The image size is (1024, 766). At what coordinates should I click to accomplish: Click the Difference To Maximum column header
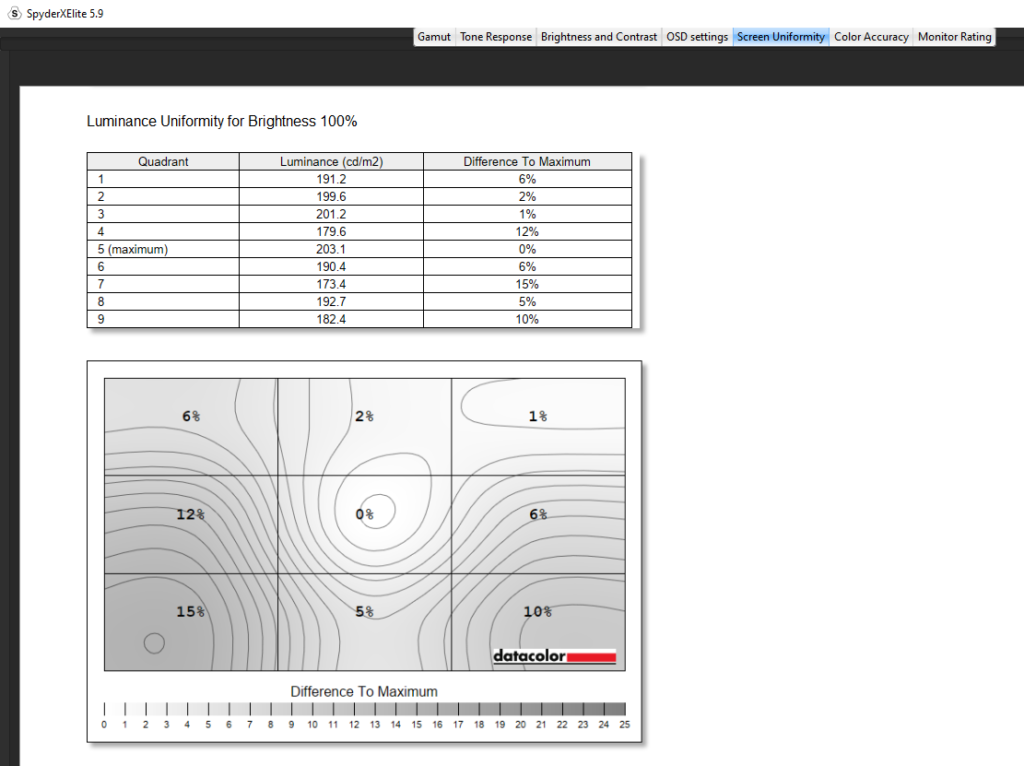click(x=527, y=161)
